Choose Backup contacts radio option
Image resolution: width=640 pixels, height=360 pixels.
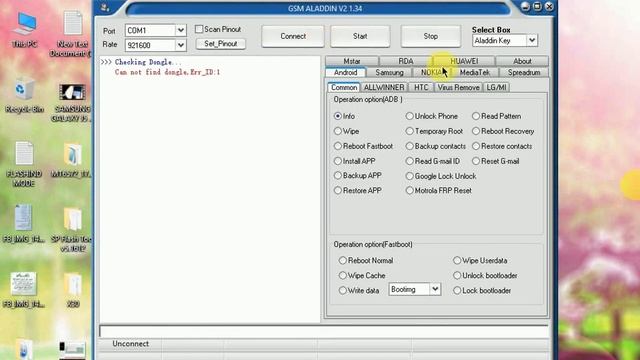coord(409,146)
